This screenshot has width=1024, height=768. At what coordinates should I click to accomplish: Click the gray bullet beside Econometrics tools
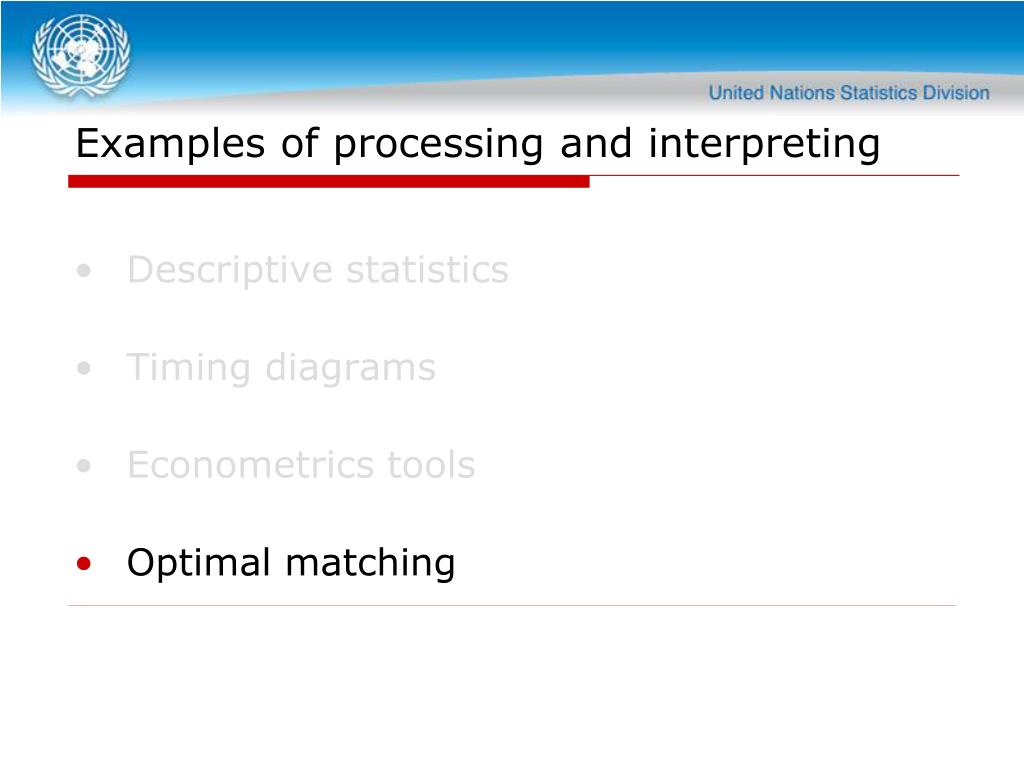84,466
